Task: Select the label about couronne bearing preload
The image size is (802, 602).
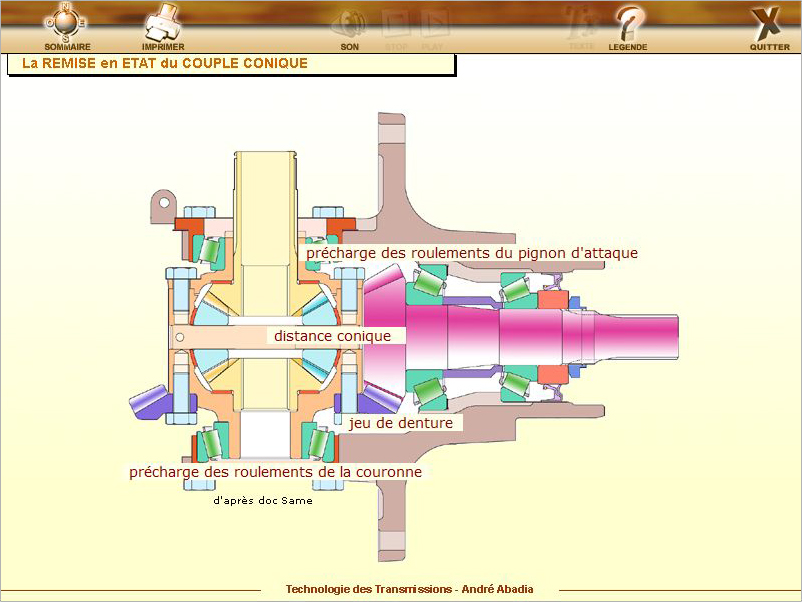Action: coord(275,472)
